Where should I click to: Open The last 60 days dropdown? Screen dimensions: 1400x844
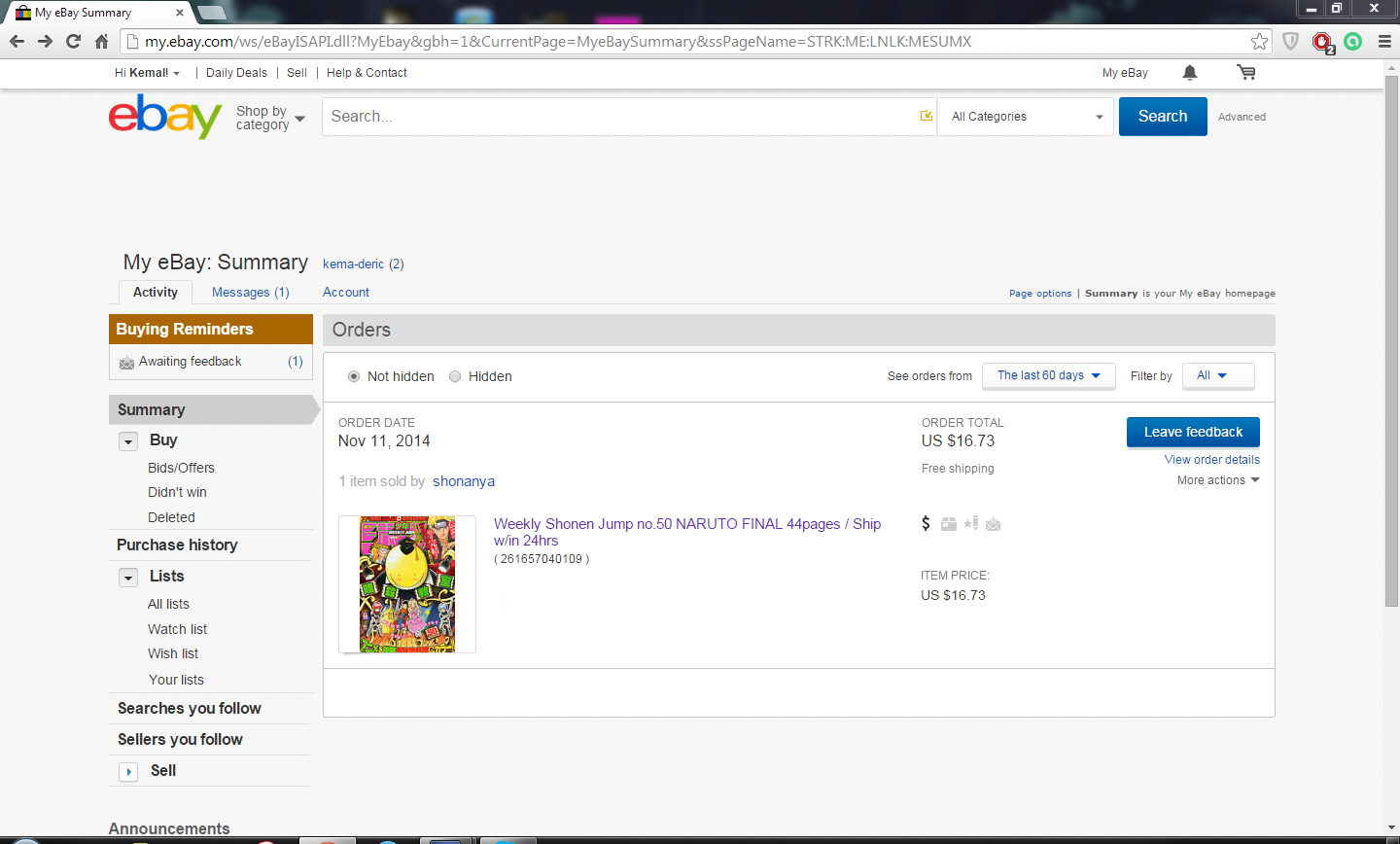coord(1048,375)
